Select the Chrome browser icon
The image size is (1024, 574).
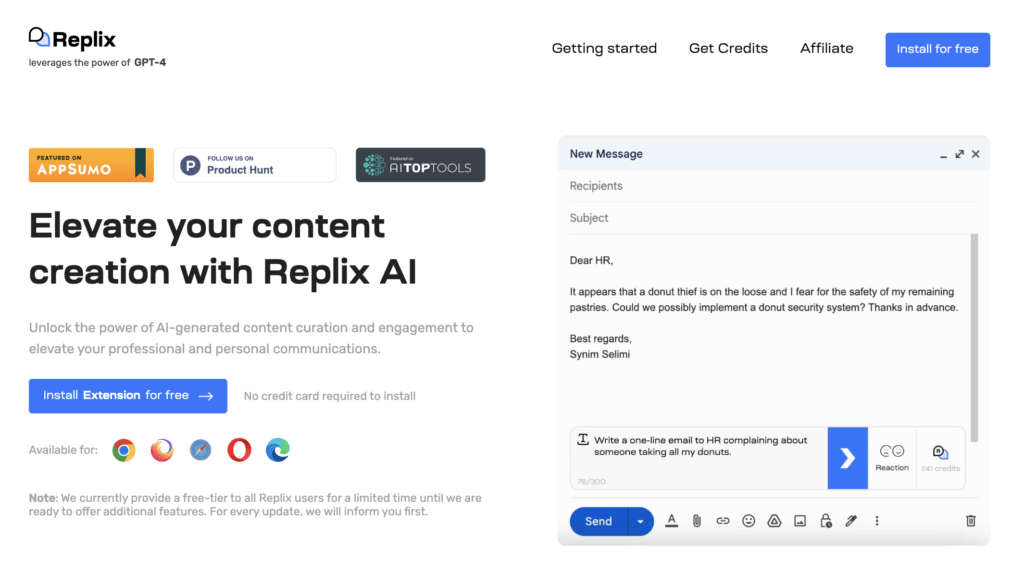coord(123,450)
